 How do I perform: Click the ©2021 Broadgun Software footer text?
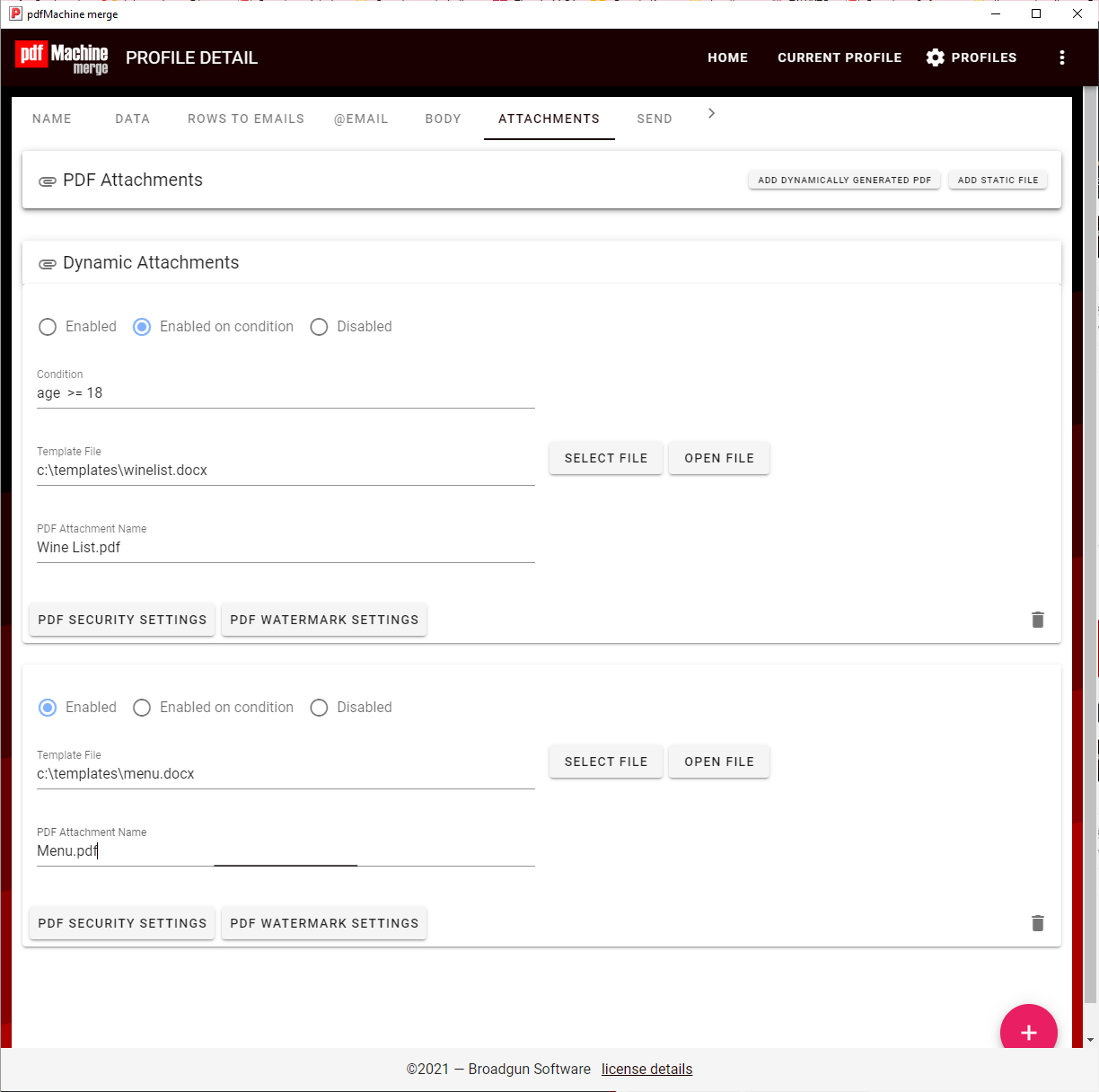[498, 1069]
